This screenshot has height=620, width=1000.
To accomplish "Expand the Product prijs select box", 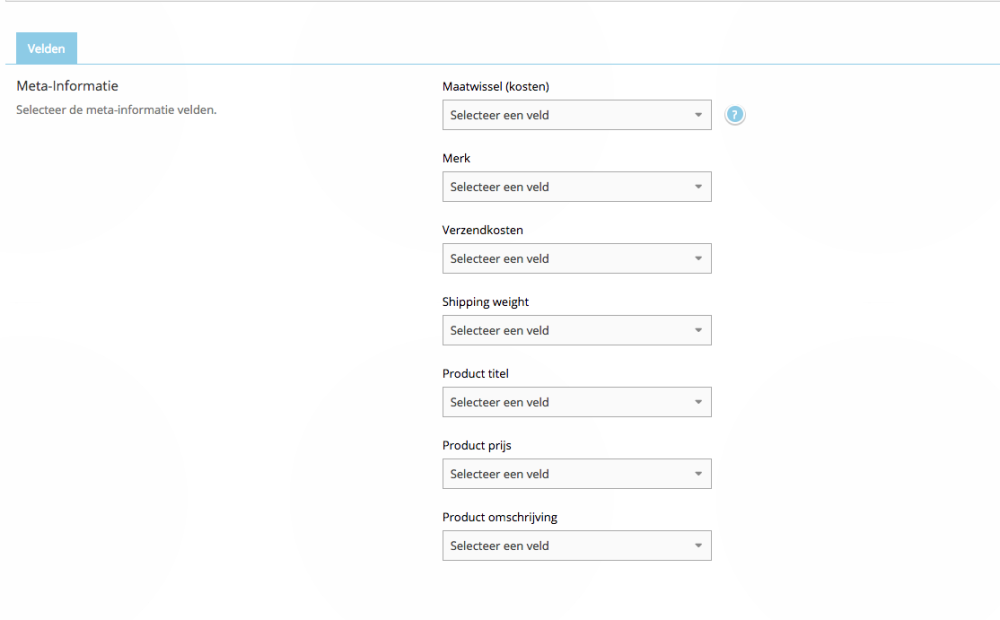I will [x=576, y=474].
